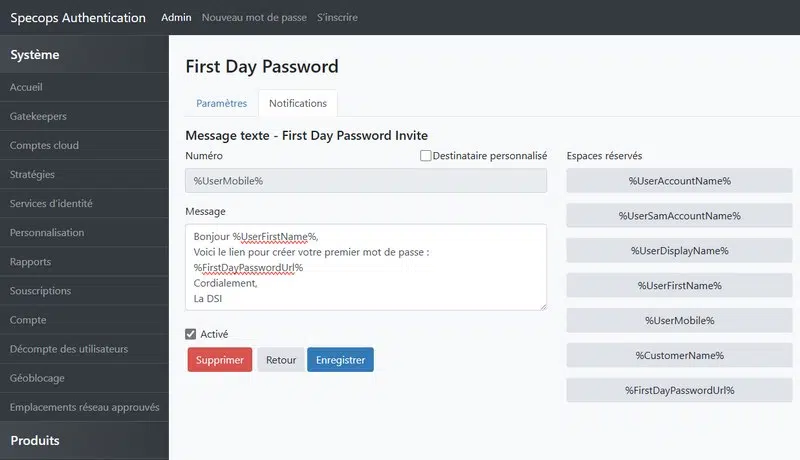800x460 pixels.
Task: Go to Stratégies in the sidebar
Action: pyautogui.click(x=32, y=174)
